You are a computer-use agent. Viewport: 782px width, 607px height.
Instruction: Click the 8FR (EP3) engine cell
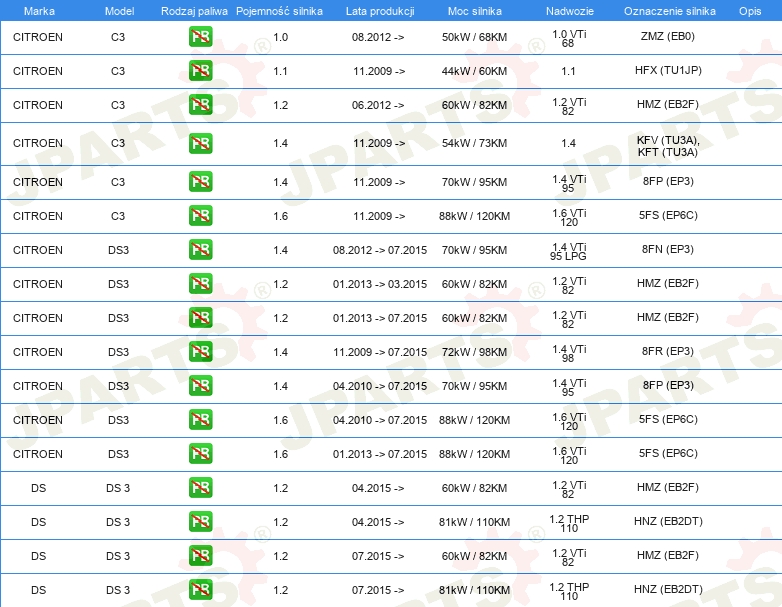pyautogui.click(x=668, y=351)
